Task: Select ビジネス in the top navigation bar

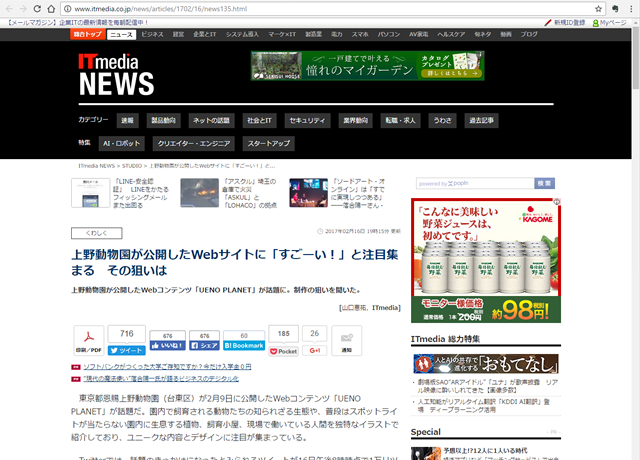Action: click(x=152, y=34)
